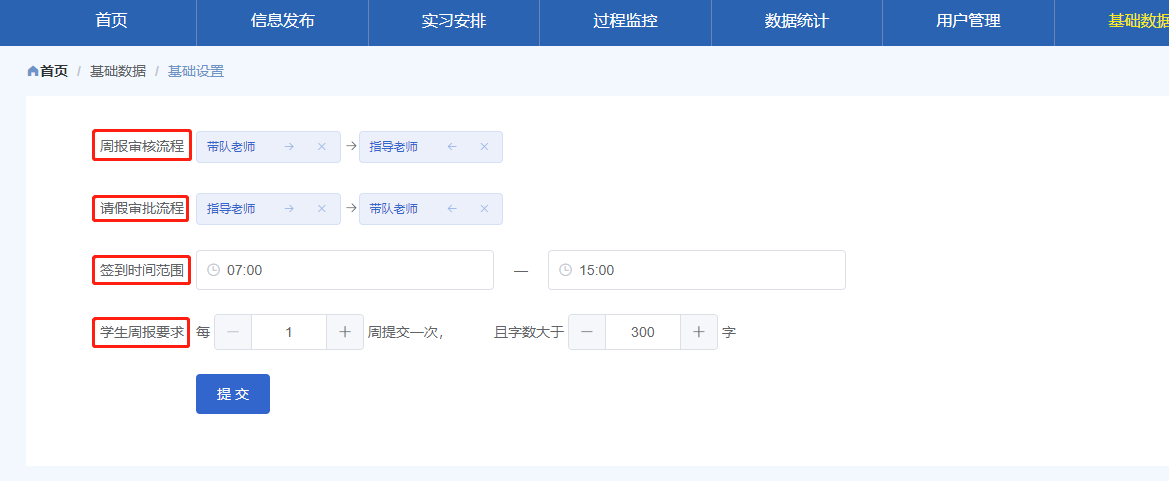Click the 基础设置 breadcrumb item
Image resolution: width=1169 pixels, height=481 pixels.
(x=196, y=72)
